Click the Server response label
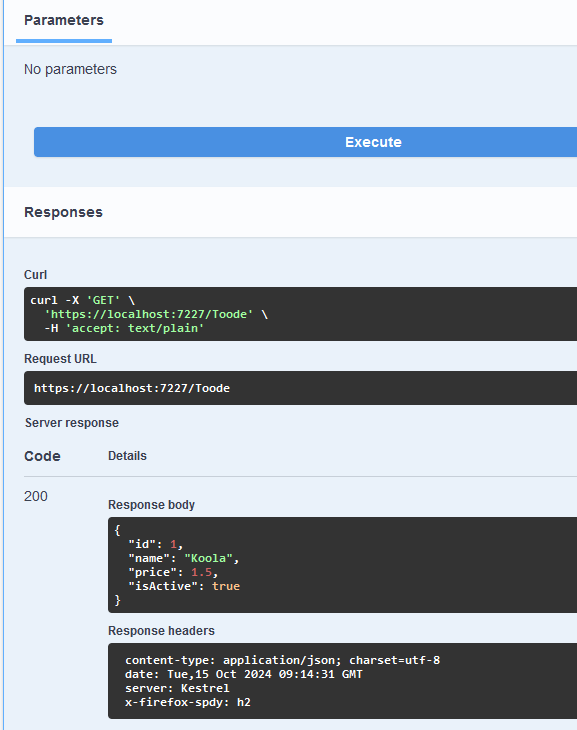Viewport: 577px width, 730px height. coord(72,423)
